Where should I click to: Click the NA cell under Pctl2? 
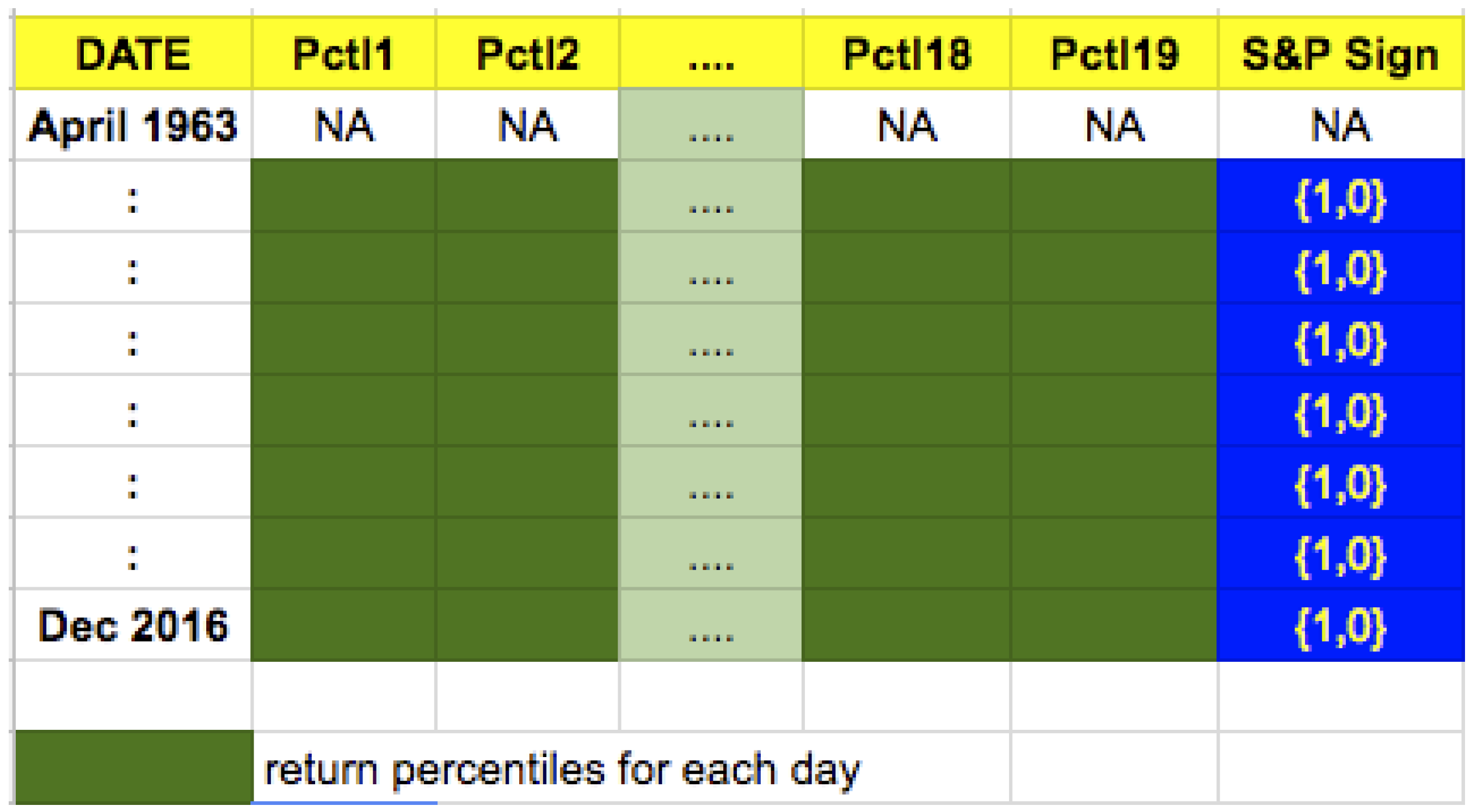[x=528, y=125]
